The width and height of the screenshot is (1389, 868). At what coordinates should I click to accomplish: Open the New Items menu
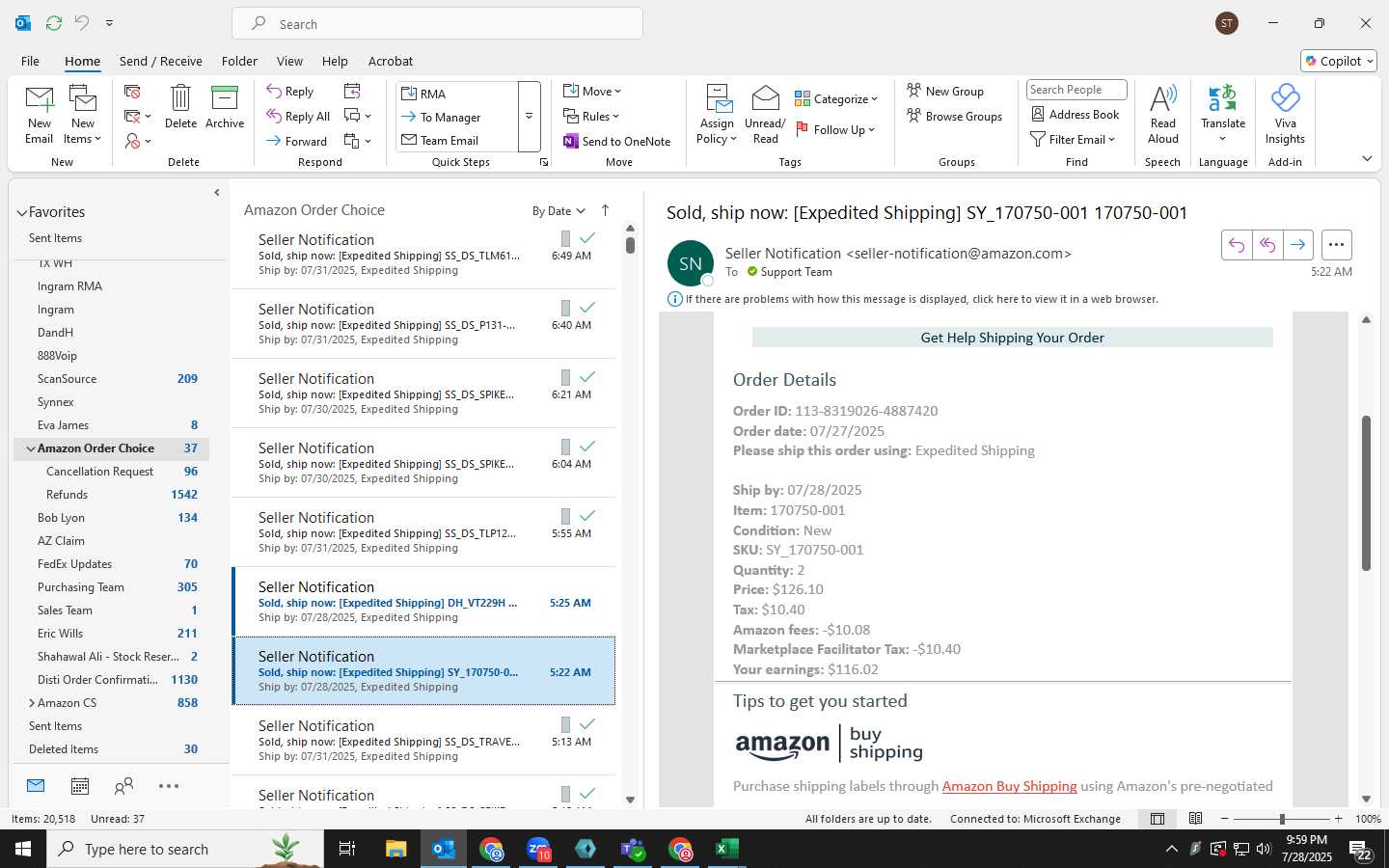[x=83, y=115]
